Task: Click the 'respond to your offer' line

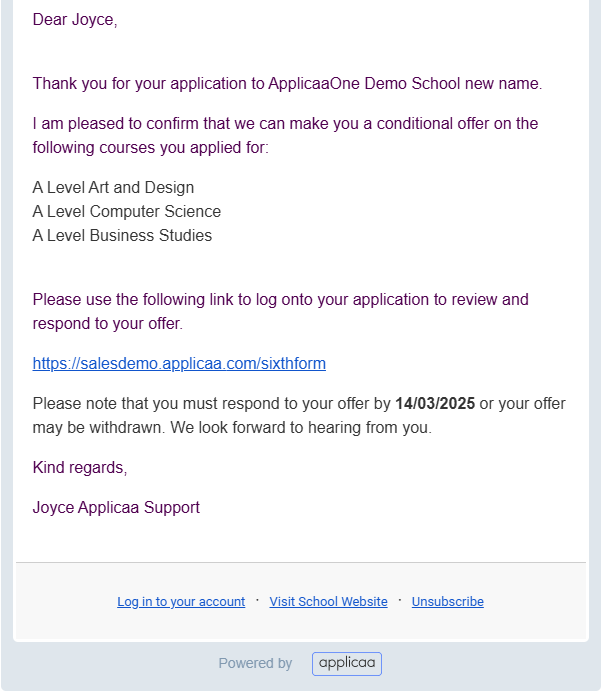Action: (x=108, y=324)
